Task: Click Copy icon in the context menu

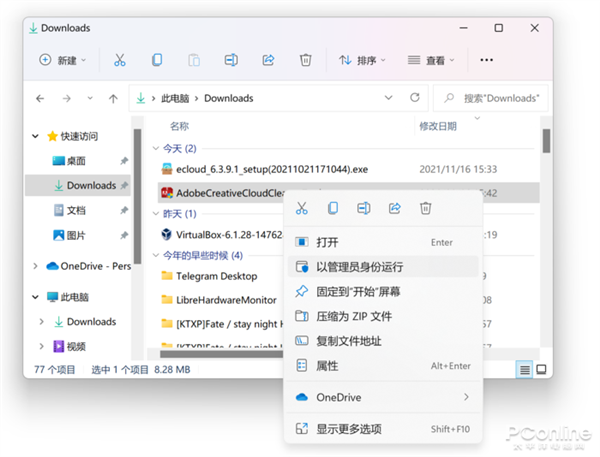Action: (333, 208)
